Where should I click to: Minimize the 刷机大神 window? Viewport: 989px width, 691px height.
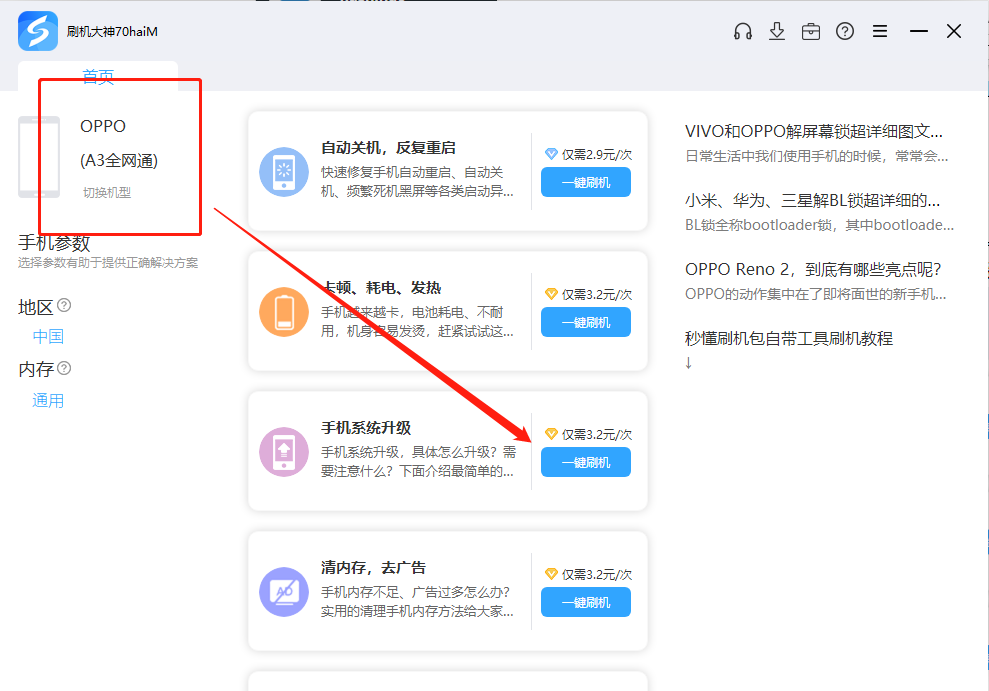(919, 31)
